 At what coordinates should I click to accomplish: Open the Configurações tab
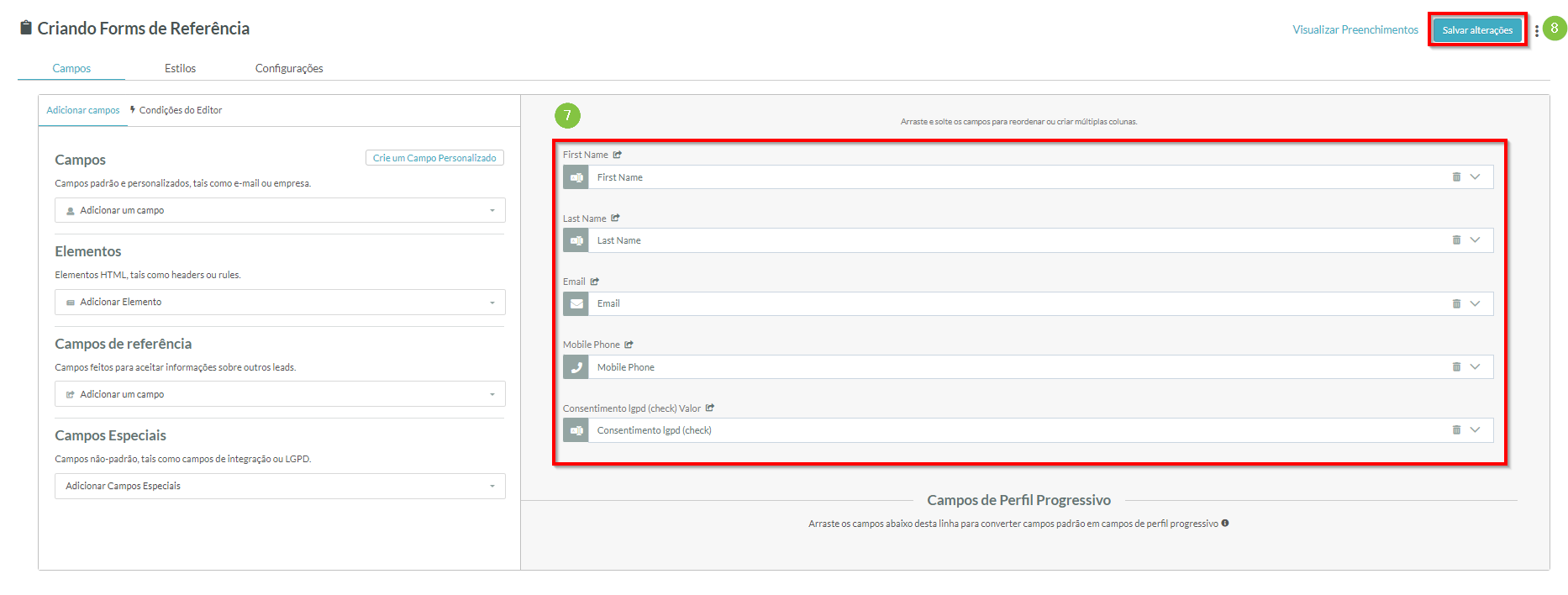(x=289, y=69)
